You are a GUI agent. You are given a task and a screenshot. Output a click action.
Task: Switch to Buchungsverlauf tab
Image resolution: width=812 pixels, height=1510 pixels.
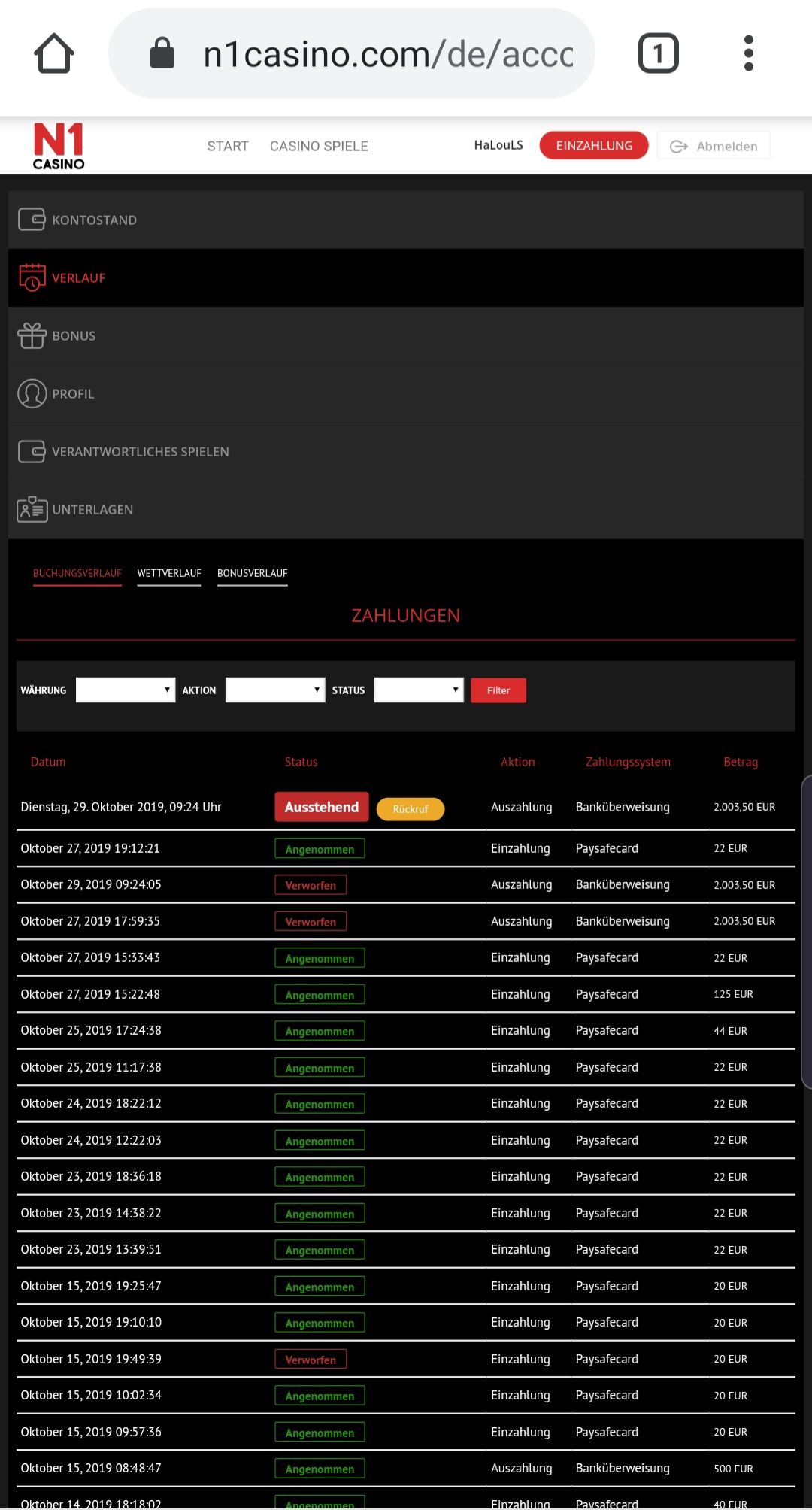pos(77,573)
